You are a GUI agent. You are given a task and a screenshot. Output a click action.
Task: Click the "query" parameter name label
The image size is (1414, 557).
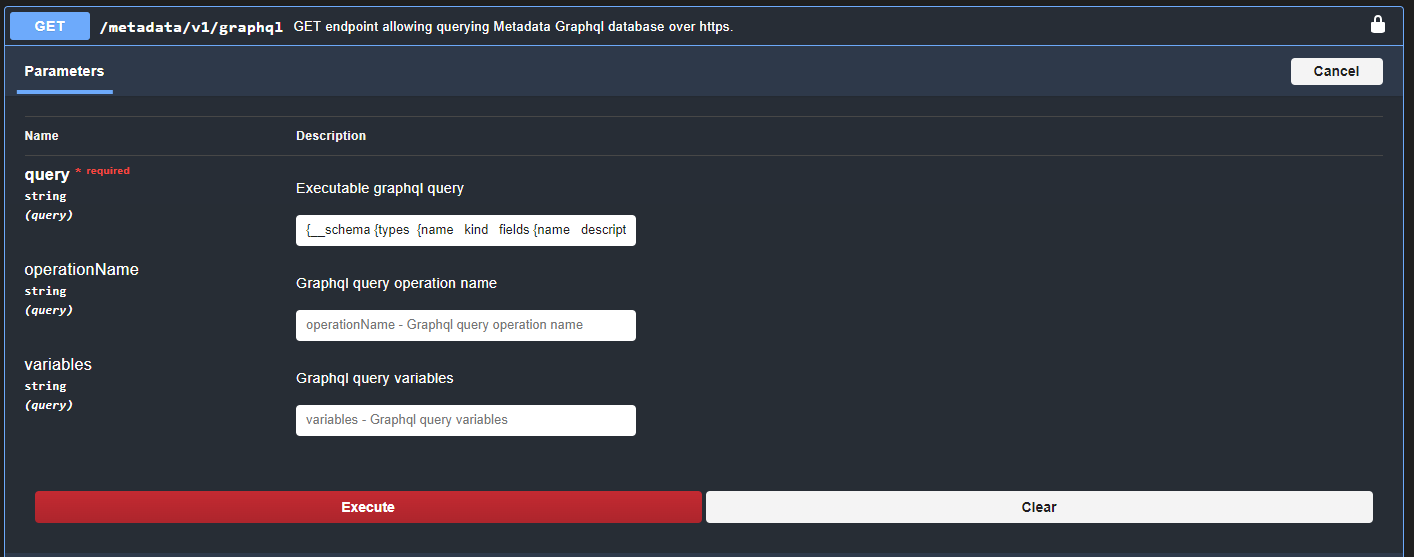47,174
